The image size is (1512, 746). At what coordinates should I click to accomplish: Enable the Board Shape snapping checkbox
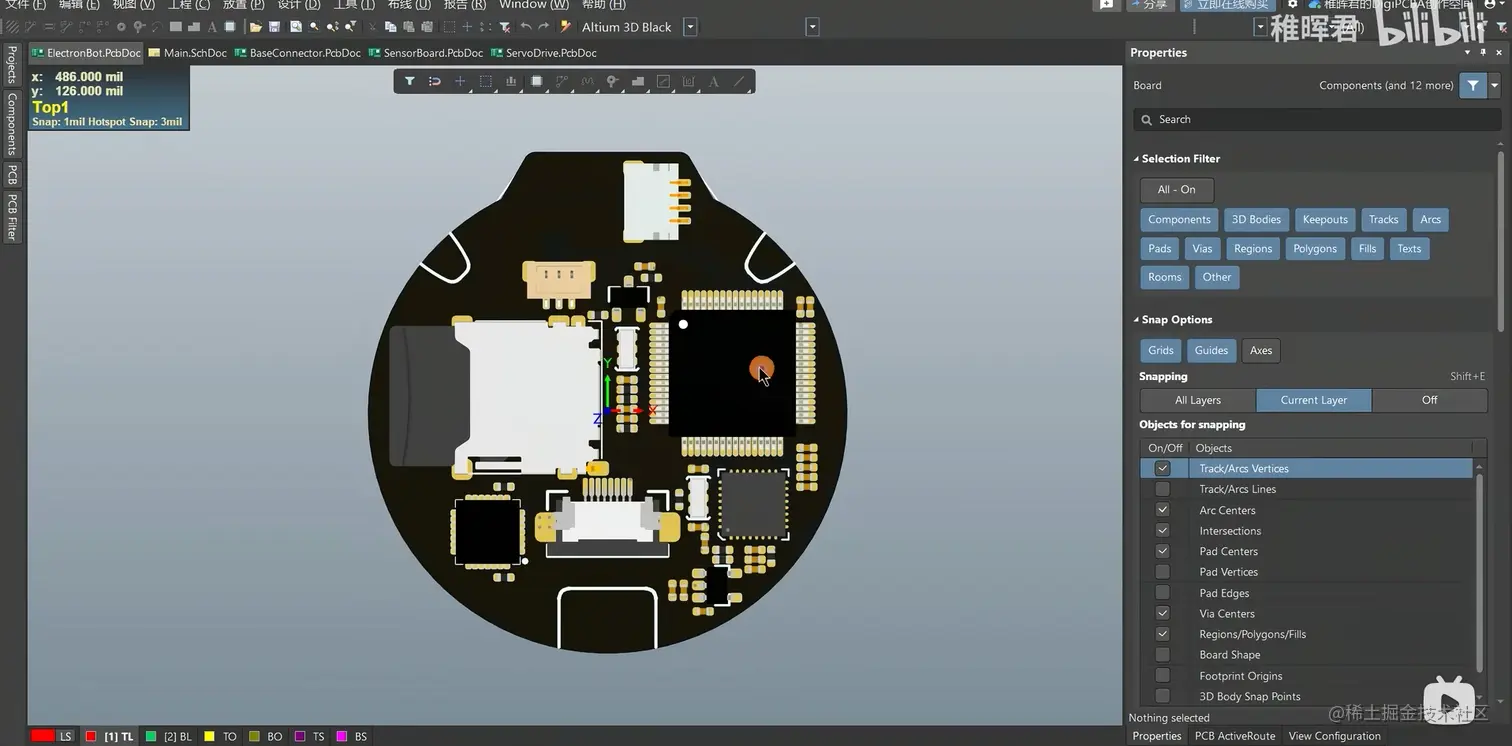tap(1162, 655)
